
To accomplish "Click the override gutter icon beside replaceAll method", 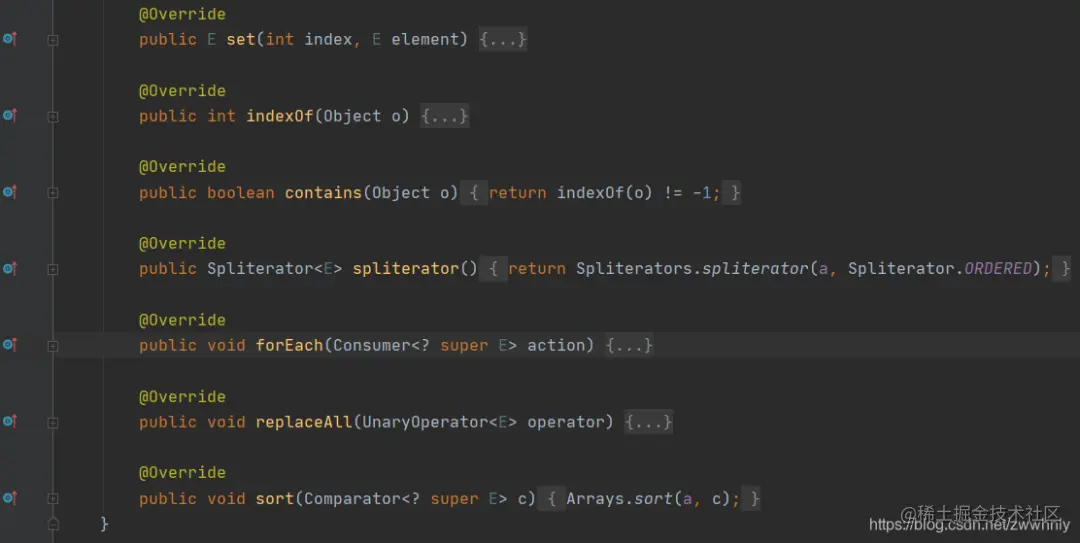I will [10, 422].
